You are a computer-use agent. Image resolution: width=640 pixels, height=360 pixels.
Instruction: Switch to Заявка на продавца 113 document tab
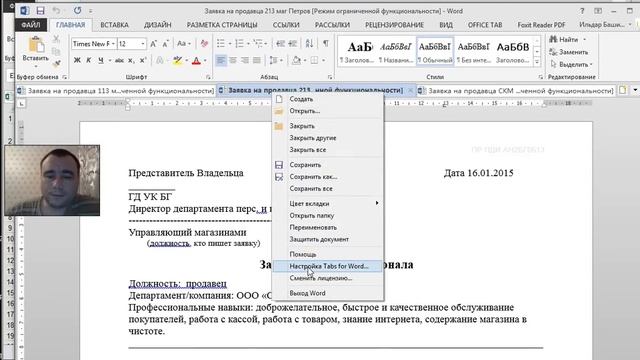pyautogui.click(x=116, y=91)
